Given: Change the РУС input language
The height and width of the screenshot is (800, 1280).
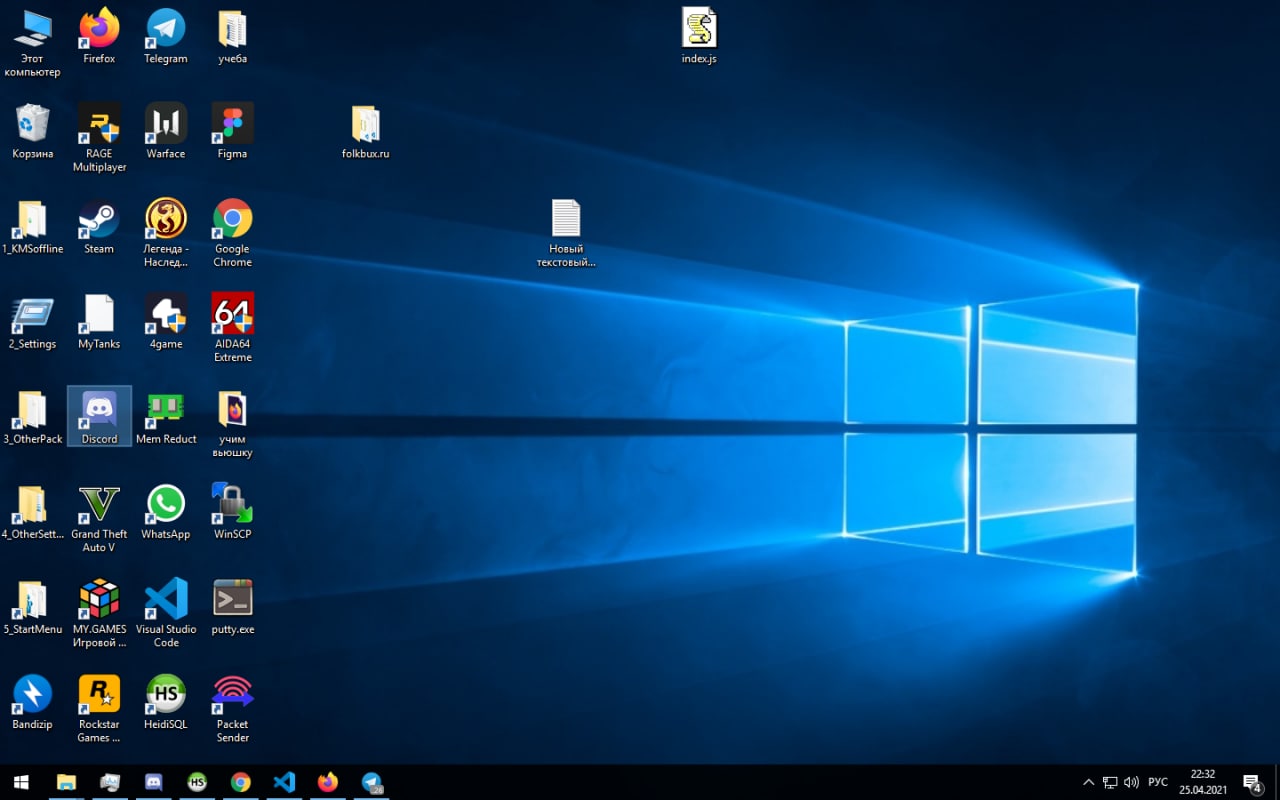Looking at the screenshot, I should point(1158,782).
